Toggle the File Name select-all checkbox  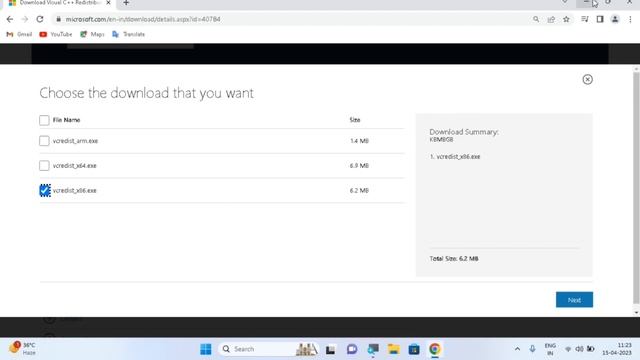pyautogui.click(x=44, y=120)
